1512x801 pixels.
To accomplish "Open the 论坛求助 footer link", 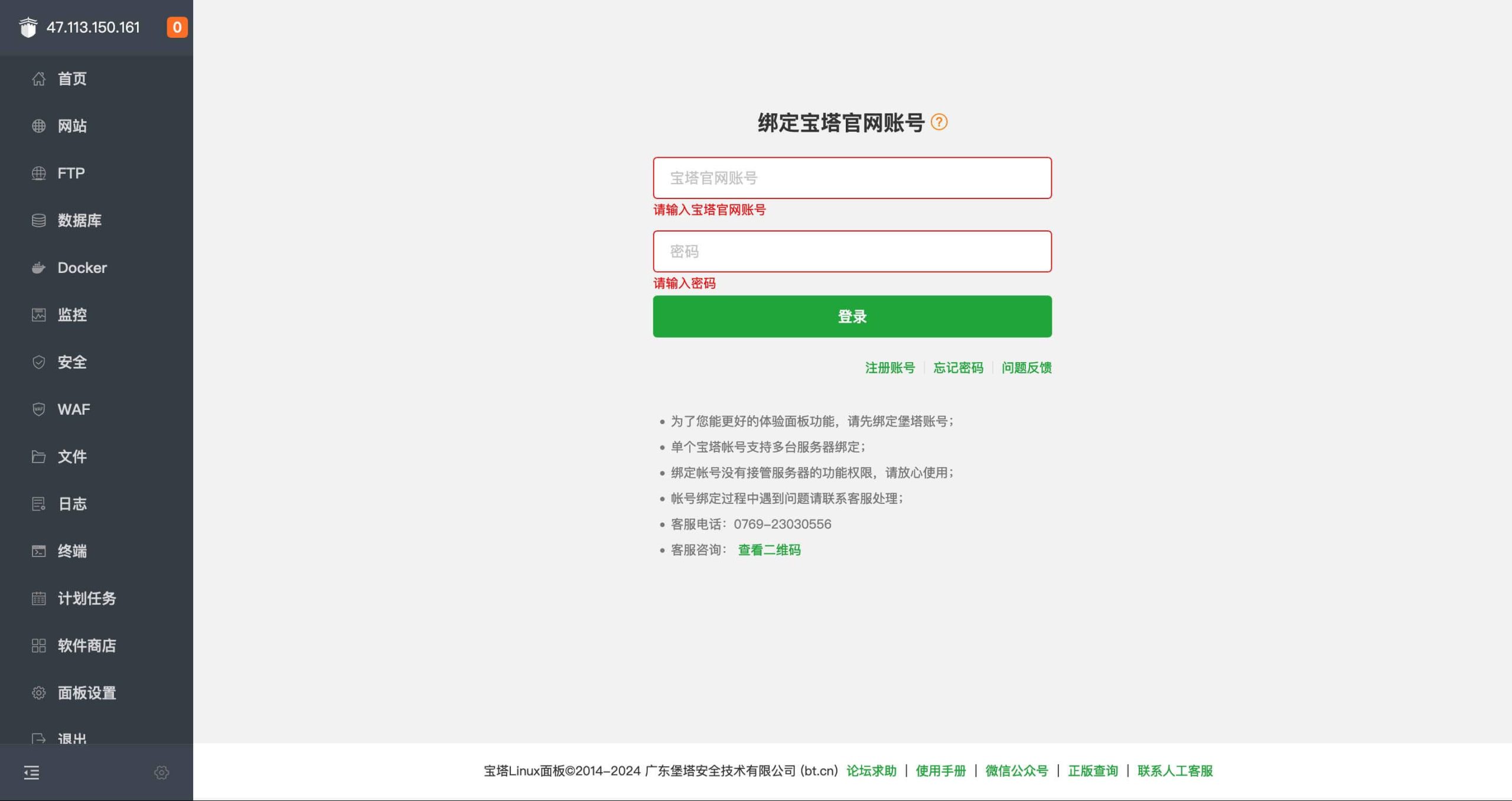I will click(x=871, y=771).
